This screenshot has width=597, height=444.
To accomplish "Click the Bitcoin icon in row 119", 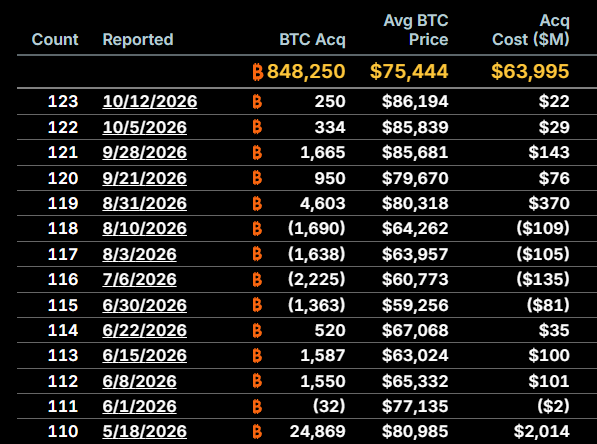I will [x=257, y=204].
